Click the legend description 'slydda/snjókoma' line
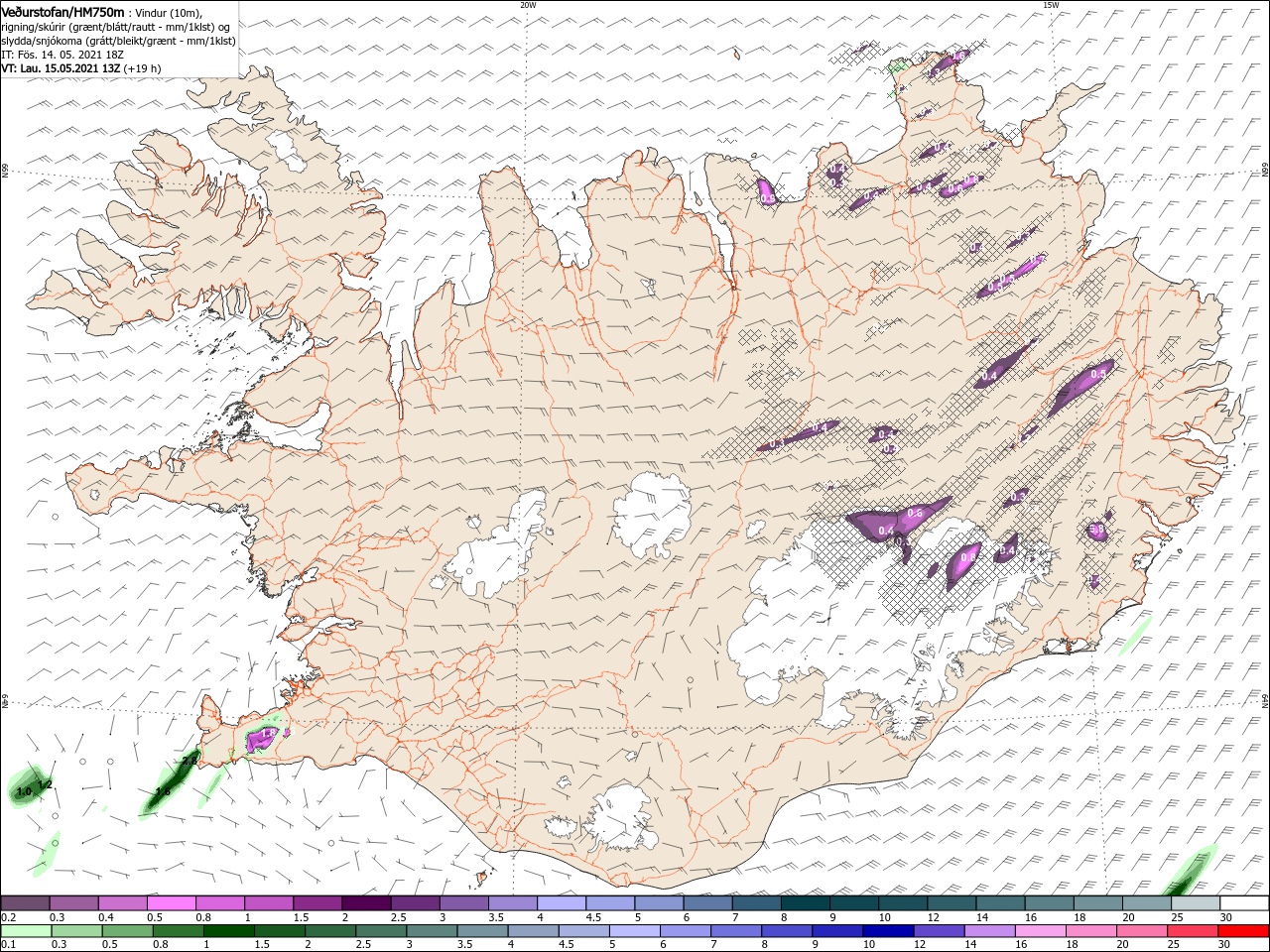Viewport: 1270px width, 952px height. pos(118,41)
